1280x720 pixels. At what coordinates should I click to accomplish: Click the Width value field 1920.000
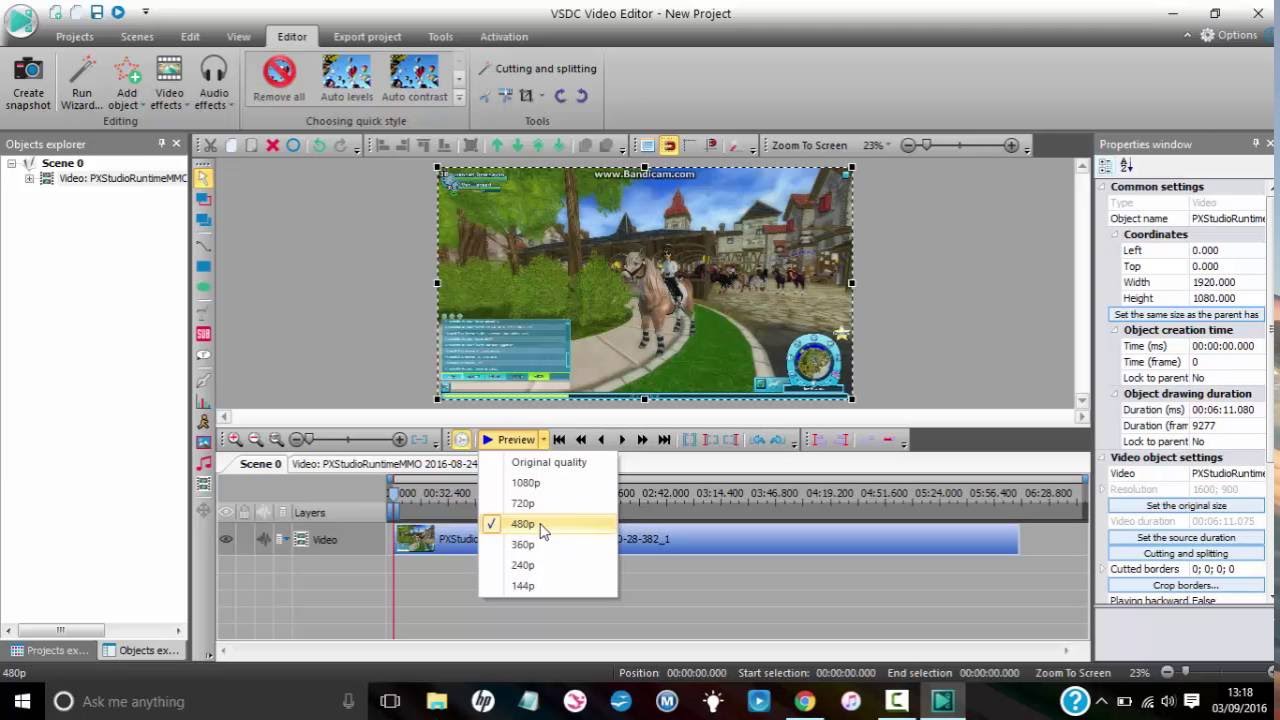tap(1227, 282)
